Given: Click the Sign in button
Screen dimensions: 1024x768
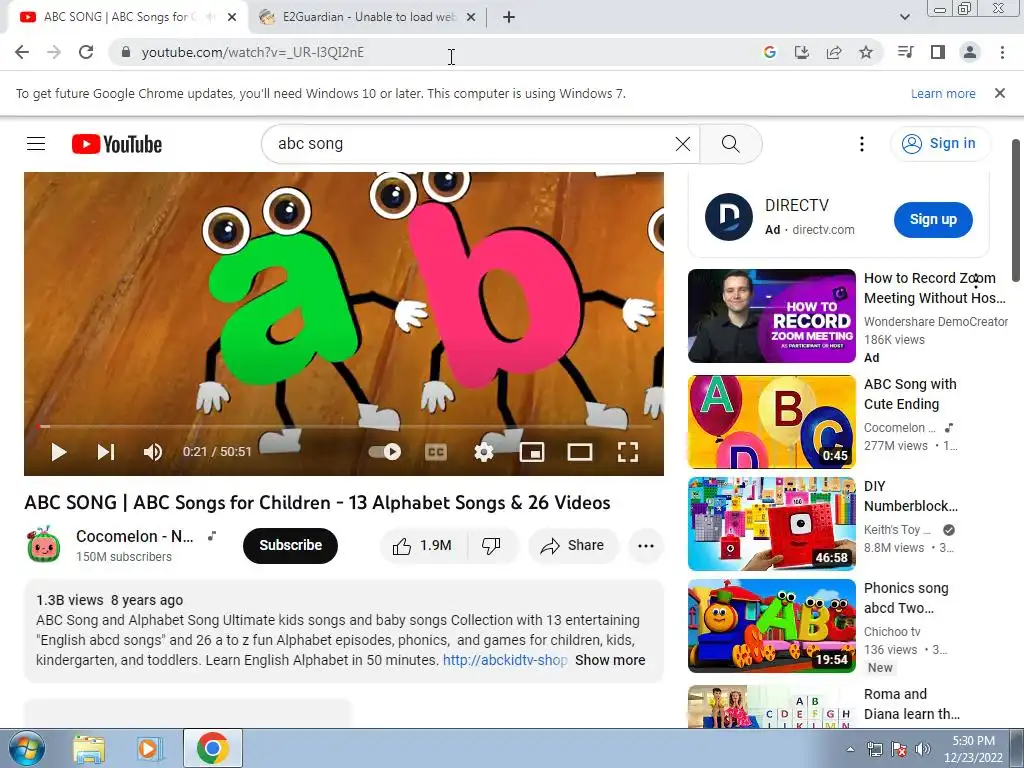Looking at the screenshot, I should pyautogui.click(x=940, y=144).
